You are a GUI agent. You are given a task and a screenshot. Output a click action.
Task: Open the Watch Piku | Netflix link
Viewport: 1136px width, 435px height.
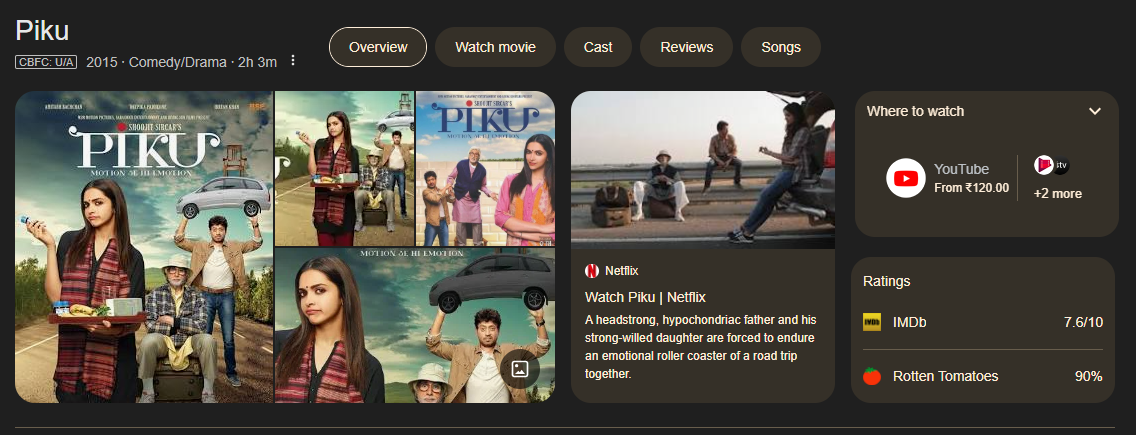pos(645,297)
